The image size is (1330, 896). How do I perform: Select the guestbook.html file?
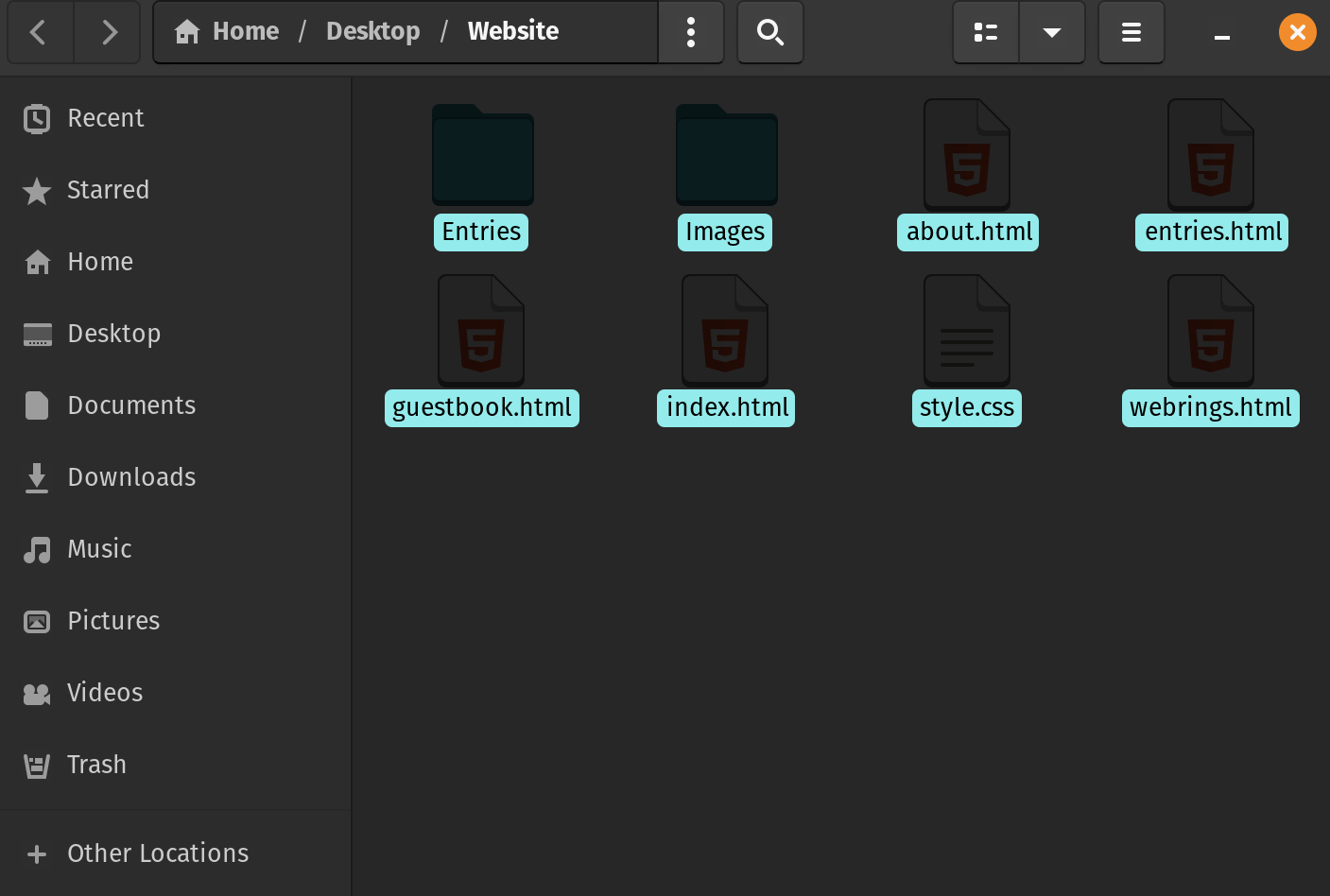[x=481, y=407]
